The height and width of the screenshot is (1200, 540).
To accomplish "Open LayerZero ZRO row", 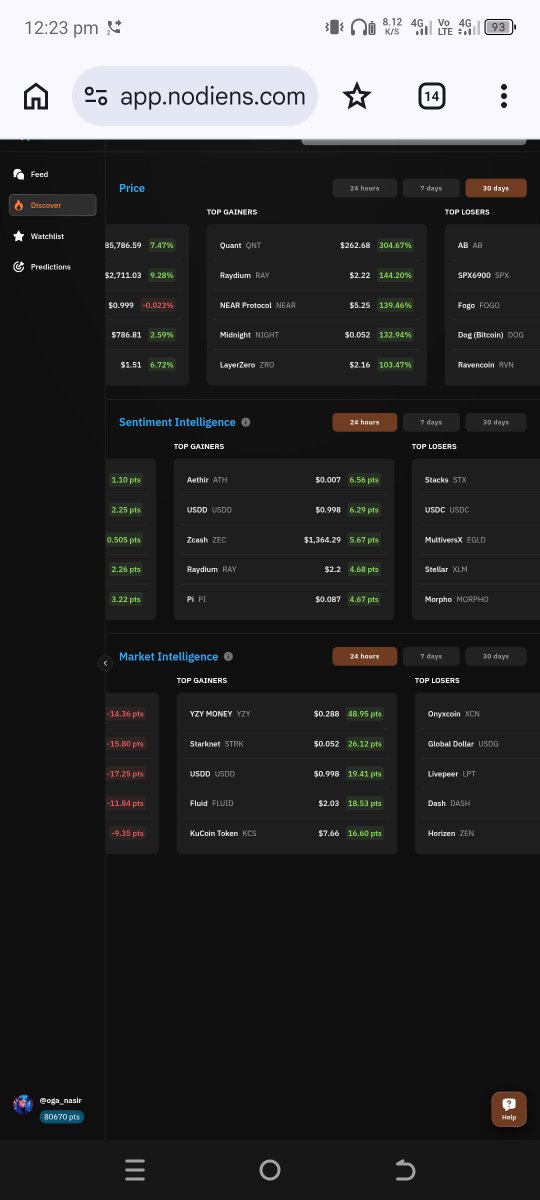I will pyautogui.click(x=316, y=365).
